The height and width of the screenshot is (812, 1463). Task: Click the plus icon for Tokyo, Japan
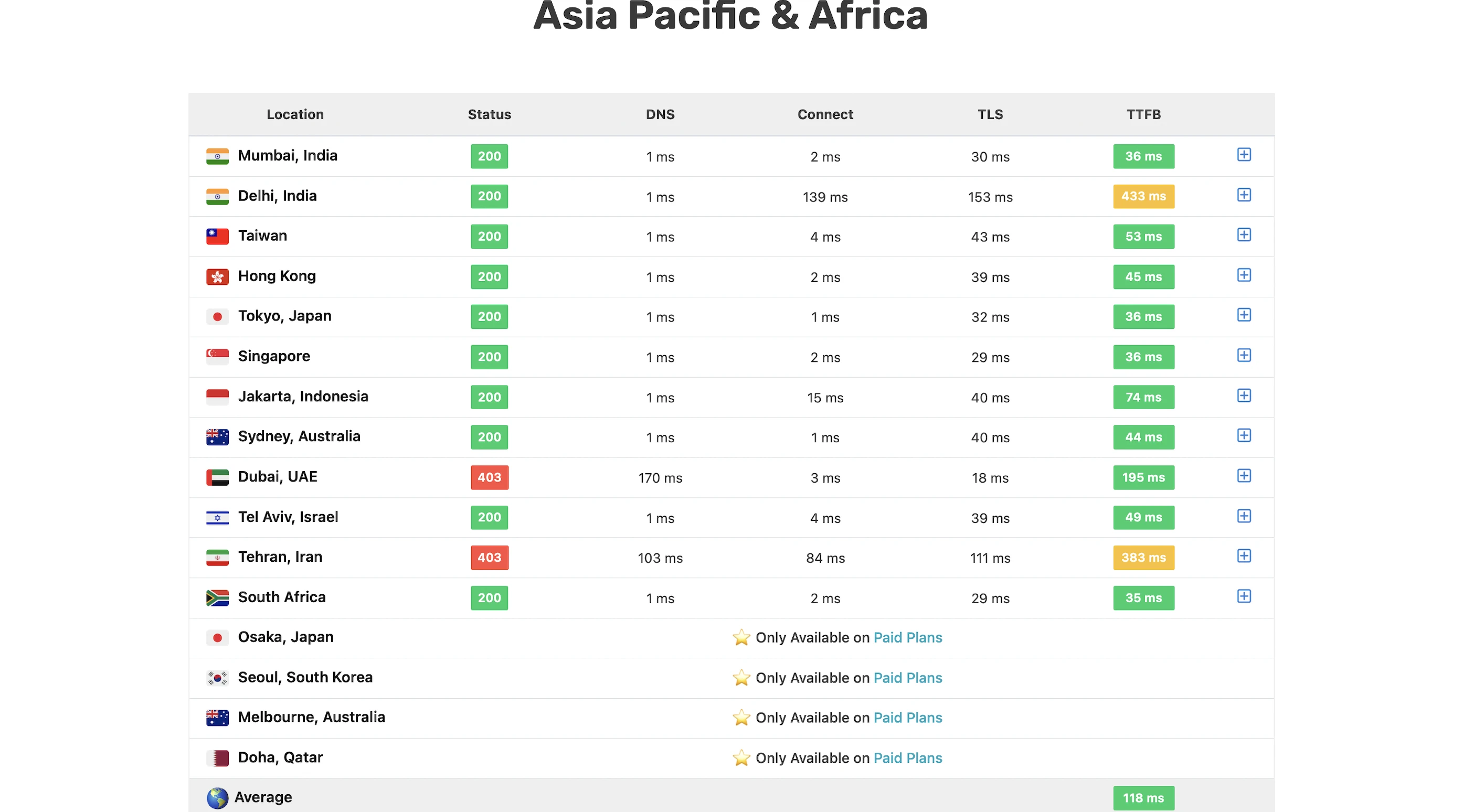[1243, 315]
